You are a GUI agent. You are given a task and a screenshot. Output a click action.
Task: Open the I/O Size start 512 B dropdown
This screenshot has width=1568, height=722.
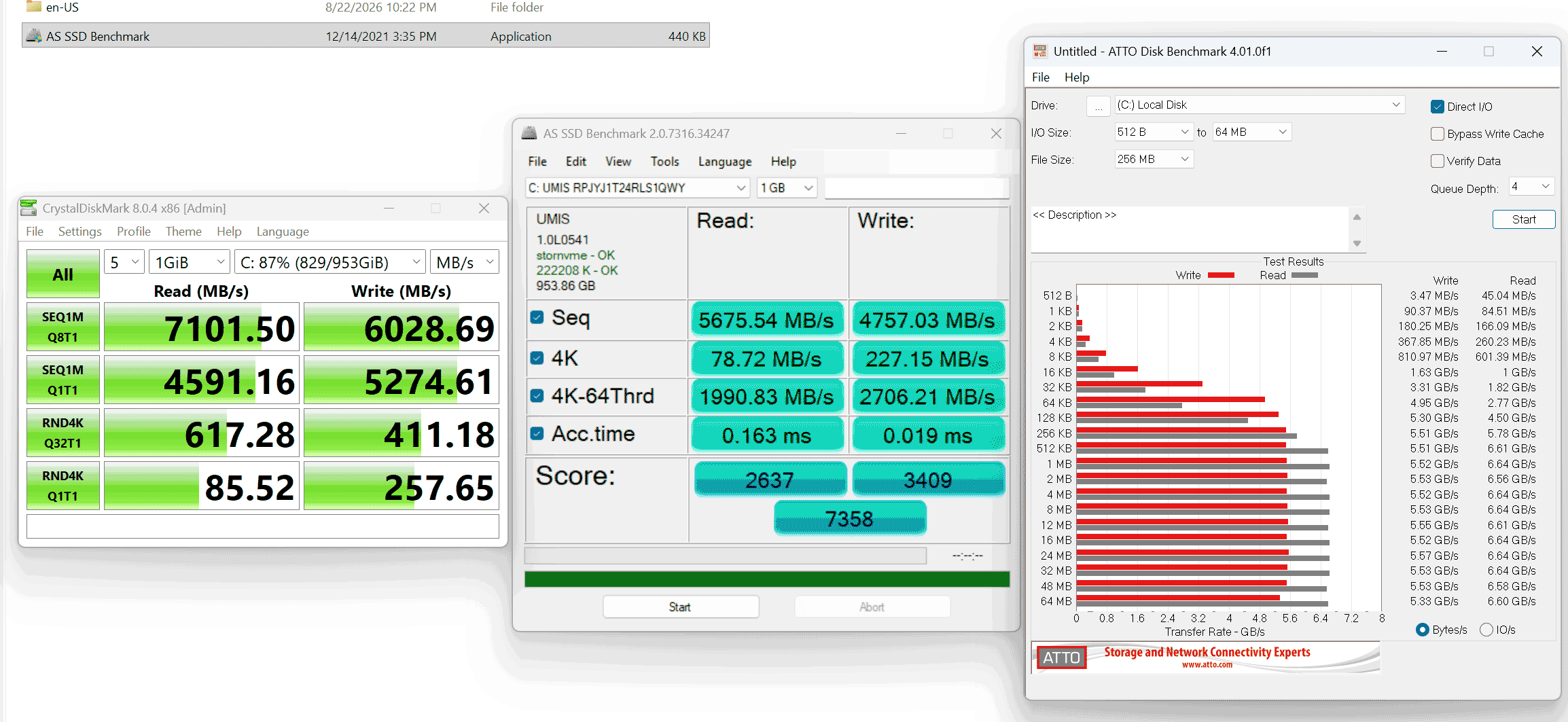[x=1154, y=132]
